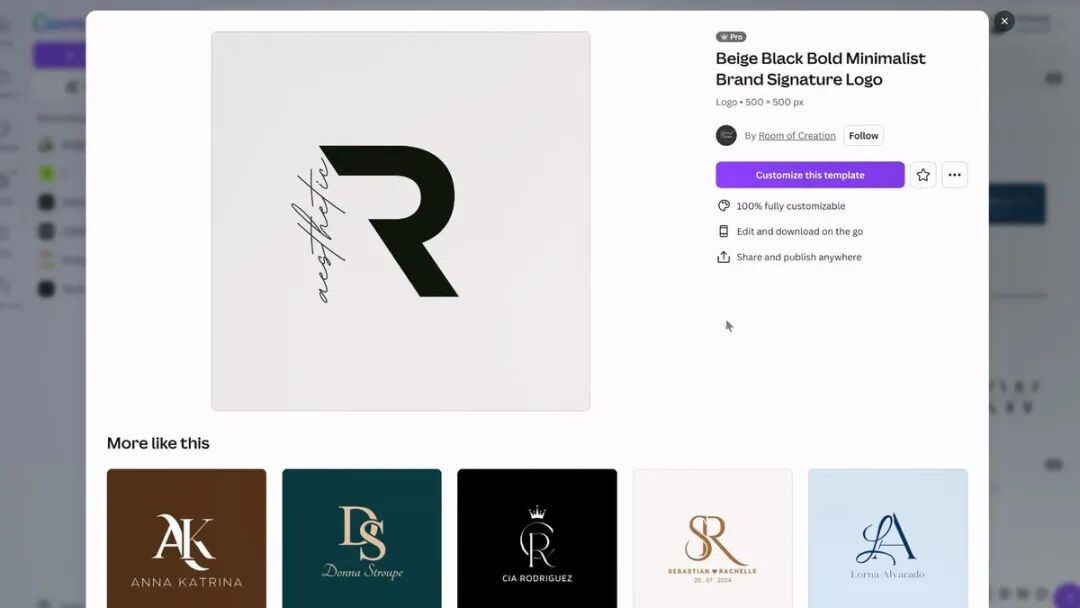
Task: Click the Room of Creation avatar
Action: pos(726,136)
